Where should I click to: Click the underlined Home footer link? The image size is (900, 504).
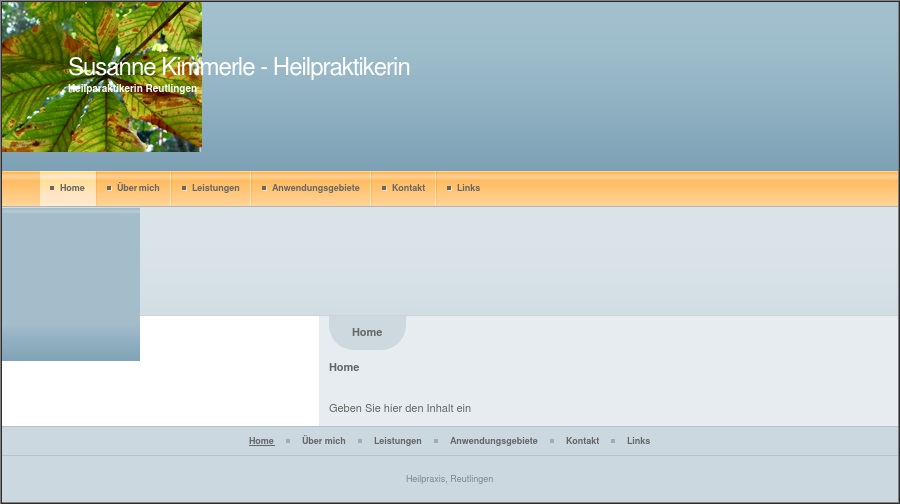261,441
